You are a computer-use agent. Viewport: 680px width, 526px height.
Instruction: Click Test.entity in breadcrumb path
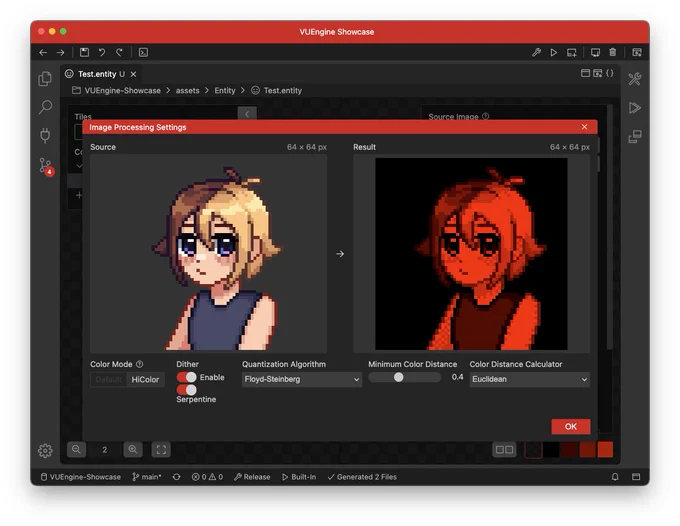(x=282, y=91)
